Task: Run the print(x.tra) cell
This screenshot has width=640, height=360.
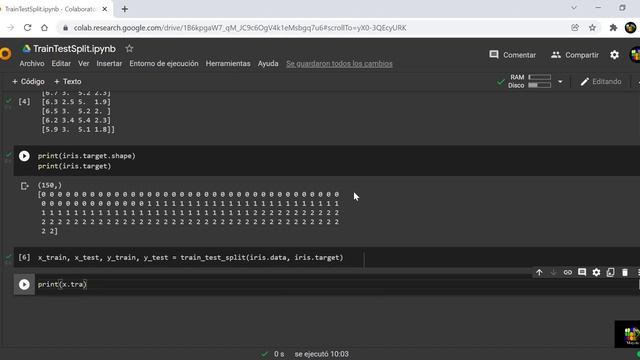Action: [x=24, y=284]
